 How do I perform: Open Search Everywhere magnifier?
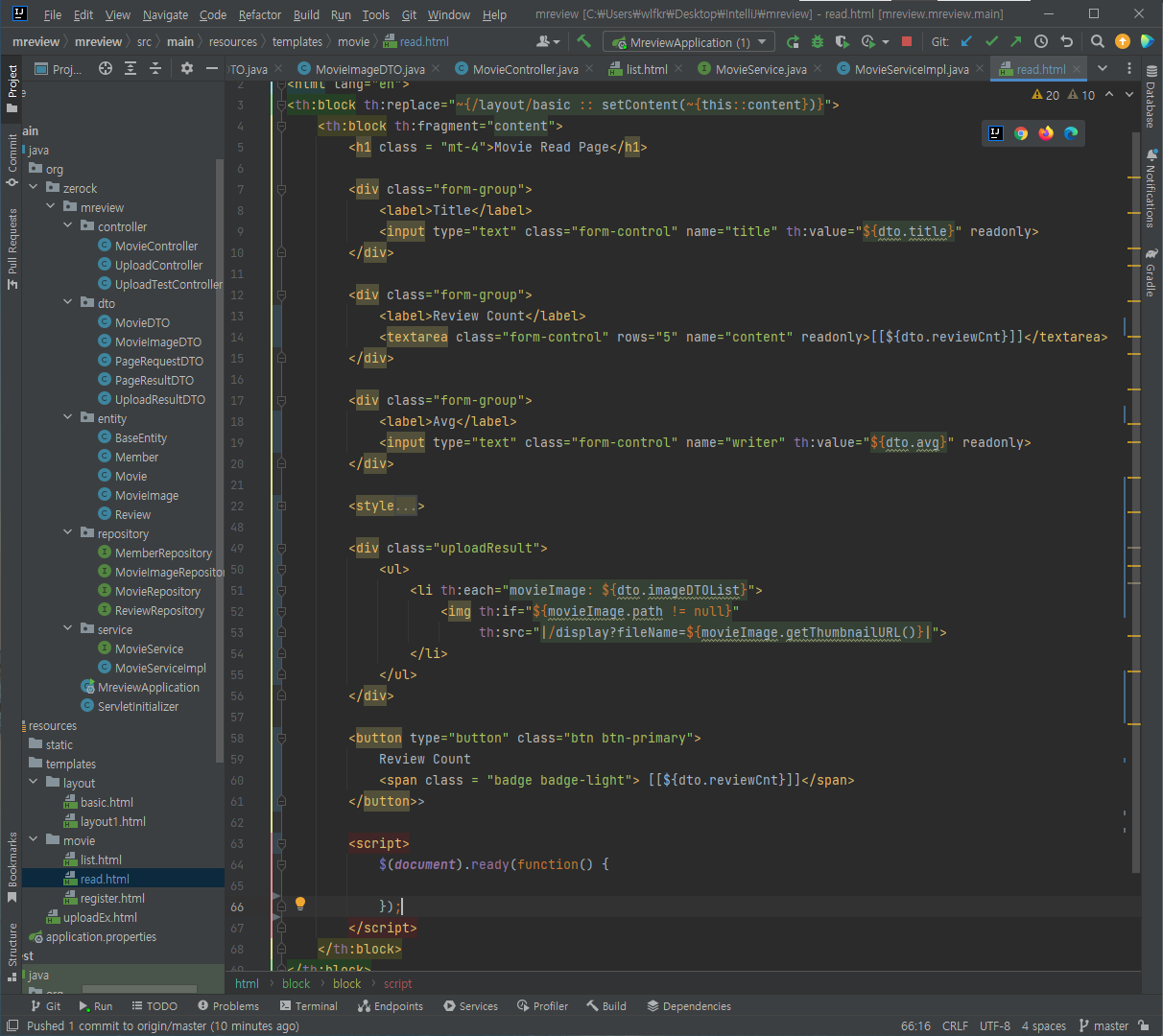pos(1098,42)
